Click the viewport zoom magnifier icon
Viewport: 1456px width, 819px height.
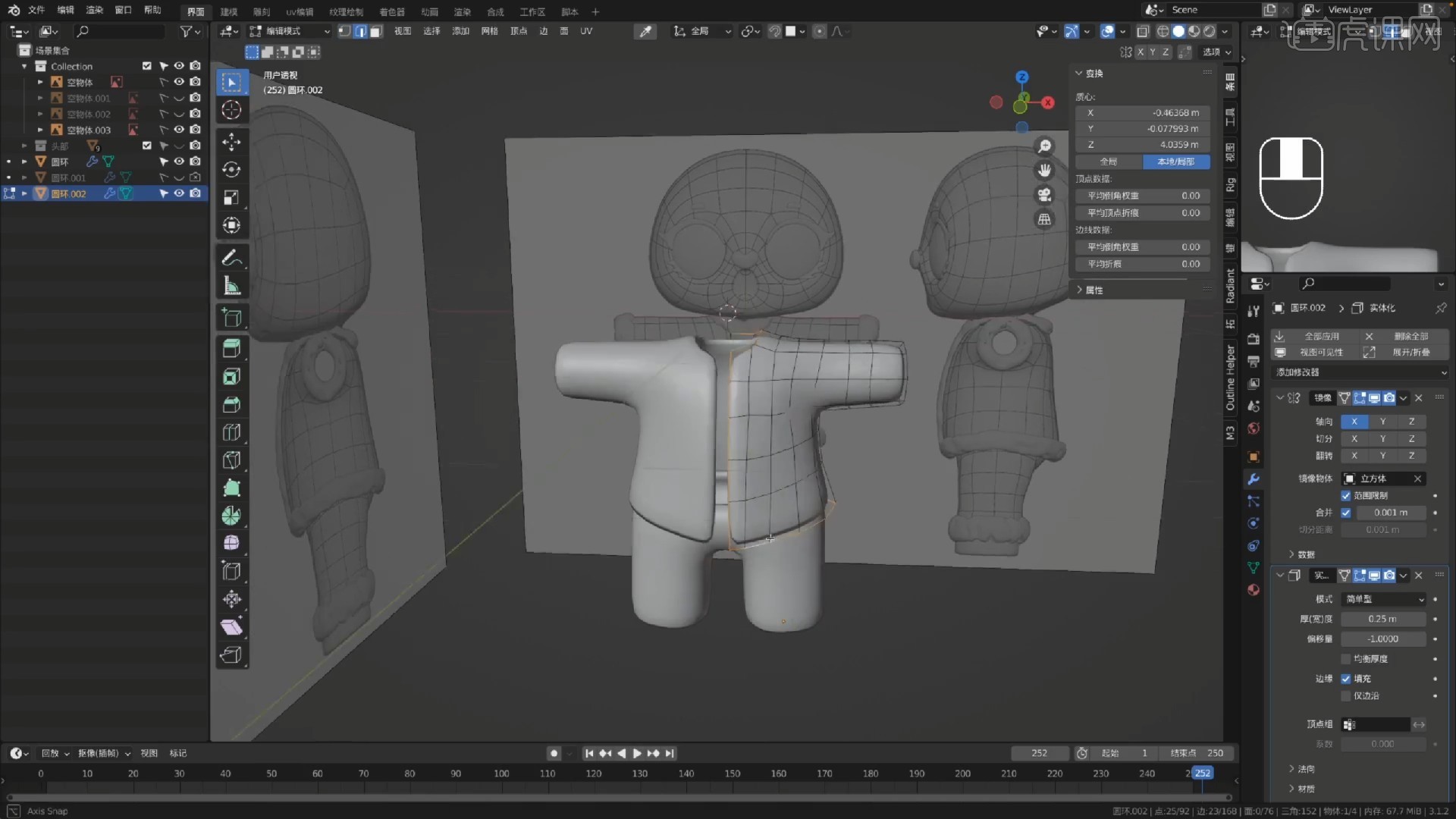[x=1044, y=146]
